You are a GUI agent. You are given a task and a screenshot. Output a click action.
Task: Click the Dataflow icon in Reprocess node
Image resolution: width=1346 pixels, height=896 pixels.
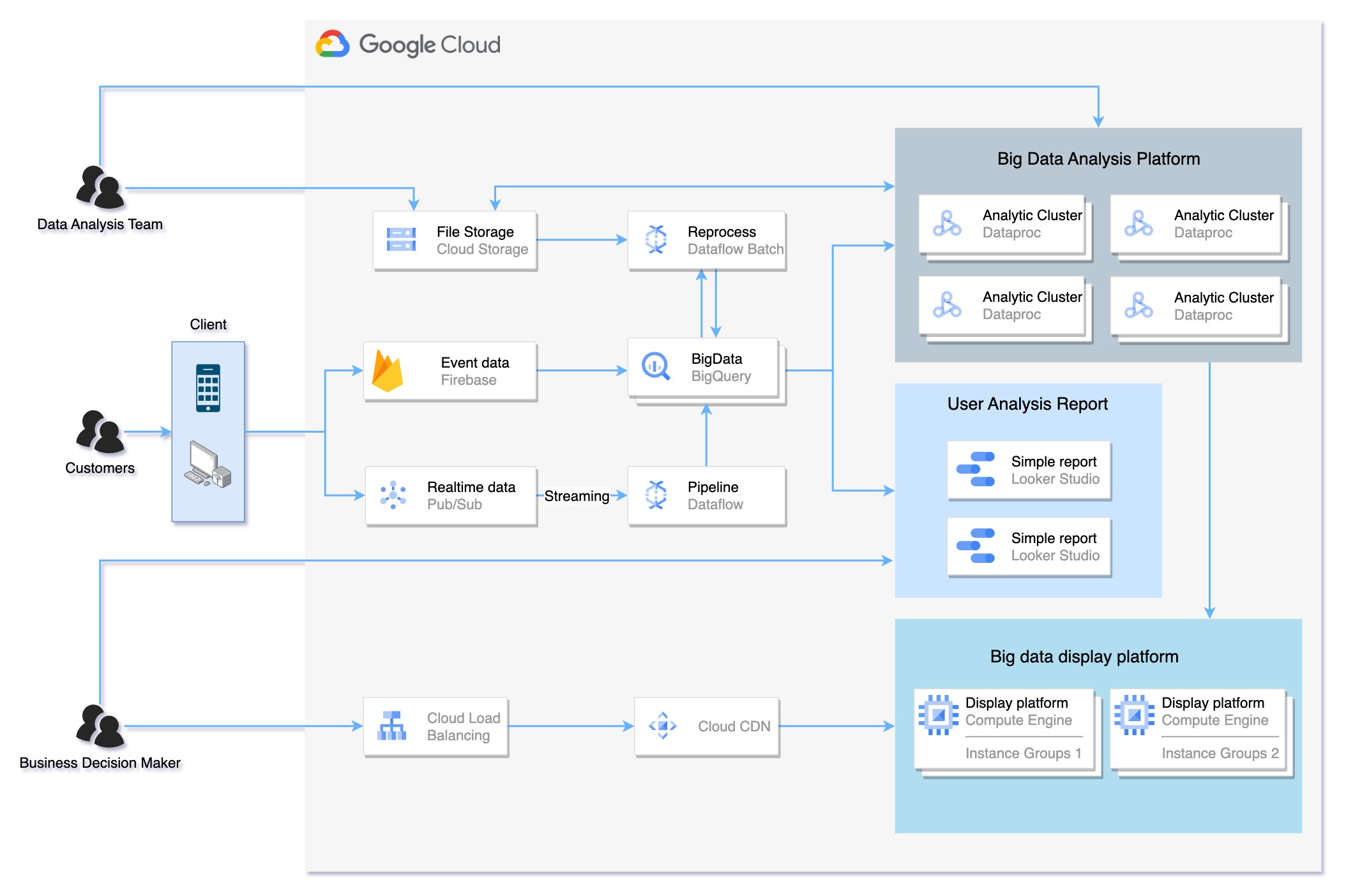[656, 240]
